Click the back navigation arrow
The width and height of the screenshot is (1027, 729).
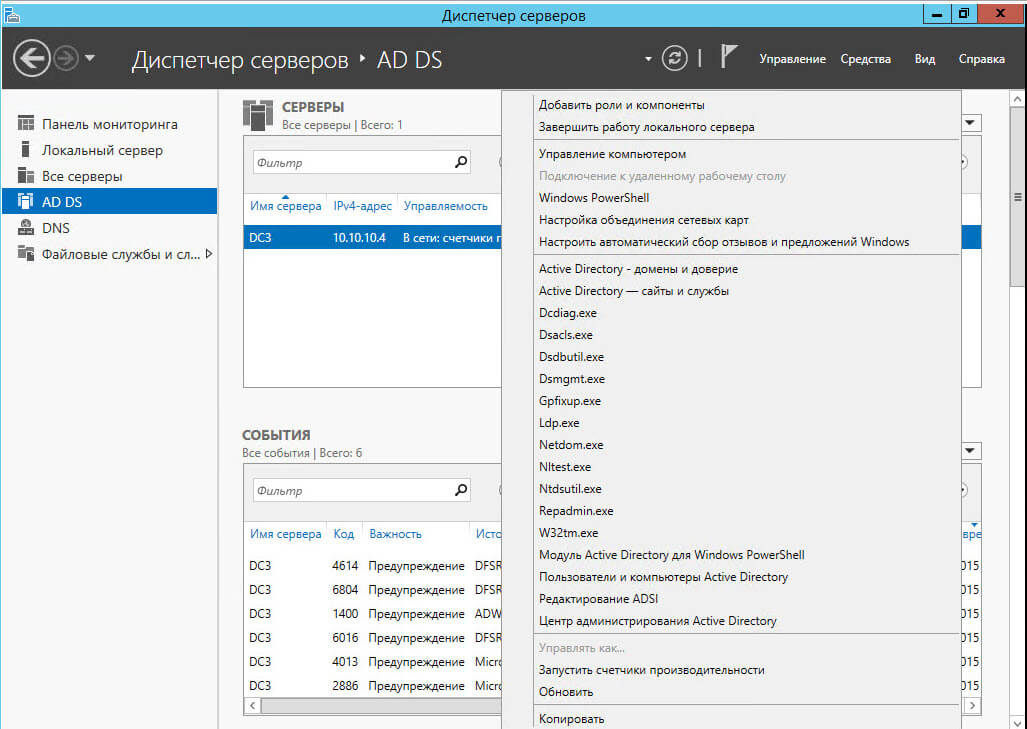point(31,59)
